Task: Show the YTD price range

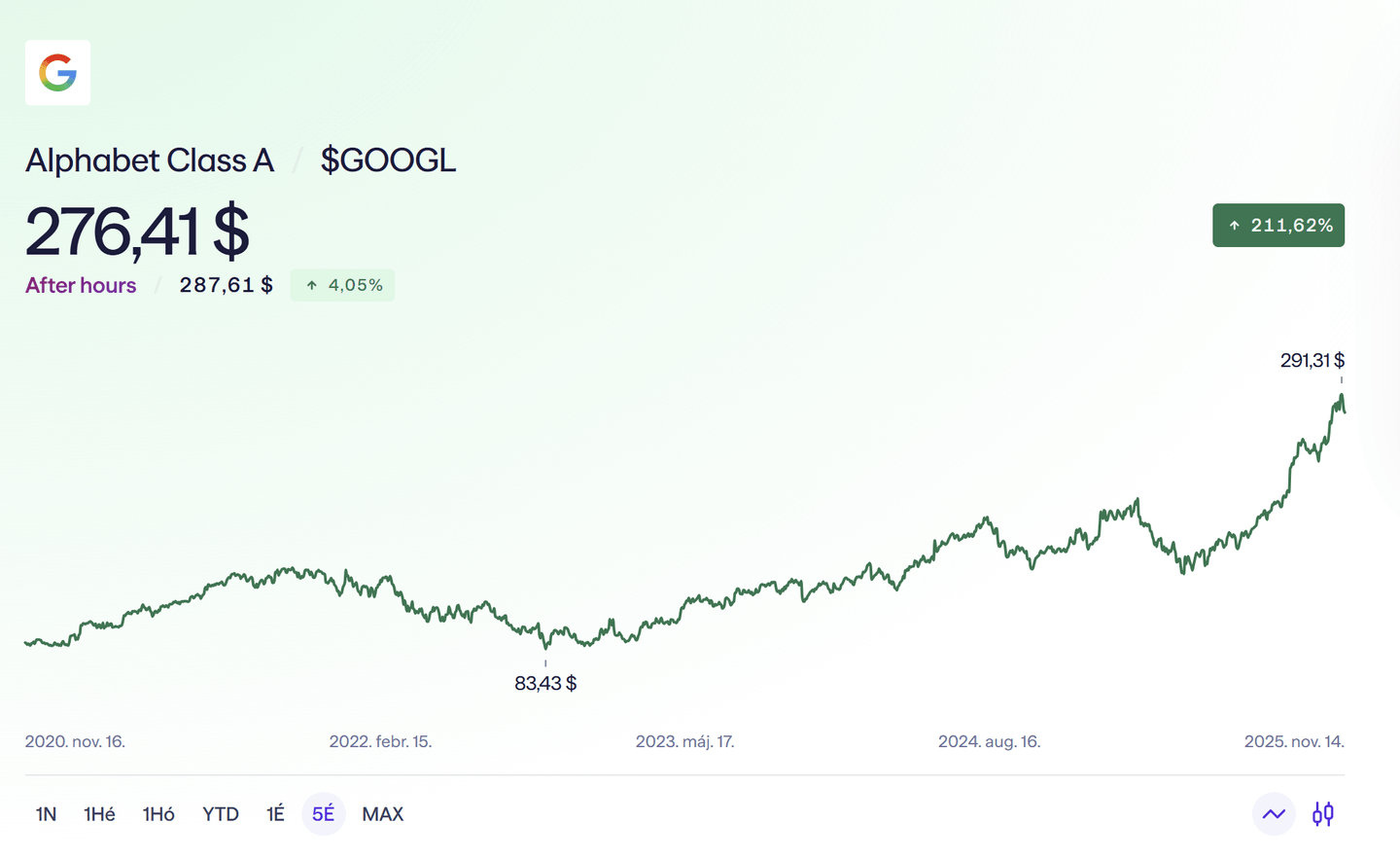Action: pos(221,814)
